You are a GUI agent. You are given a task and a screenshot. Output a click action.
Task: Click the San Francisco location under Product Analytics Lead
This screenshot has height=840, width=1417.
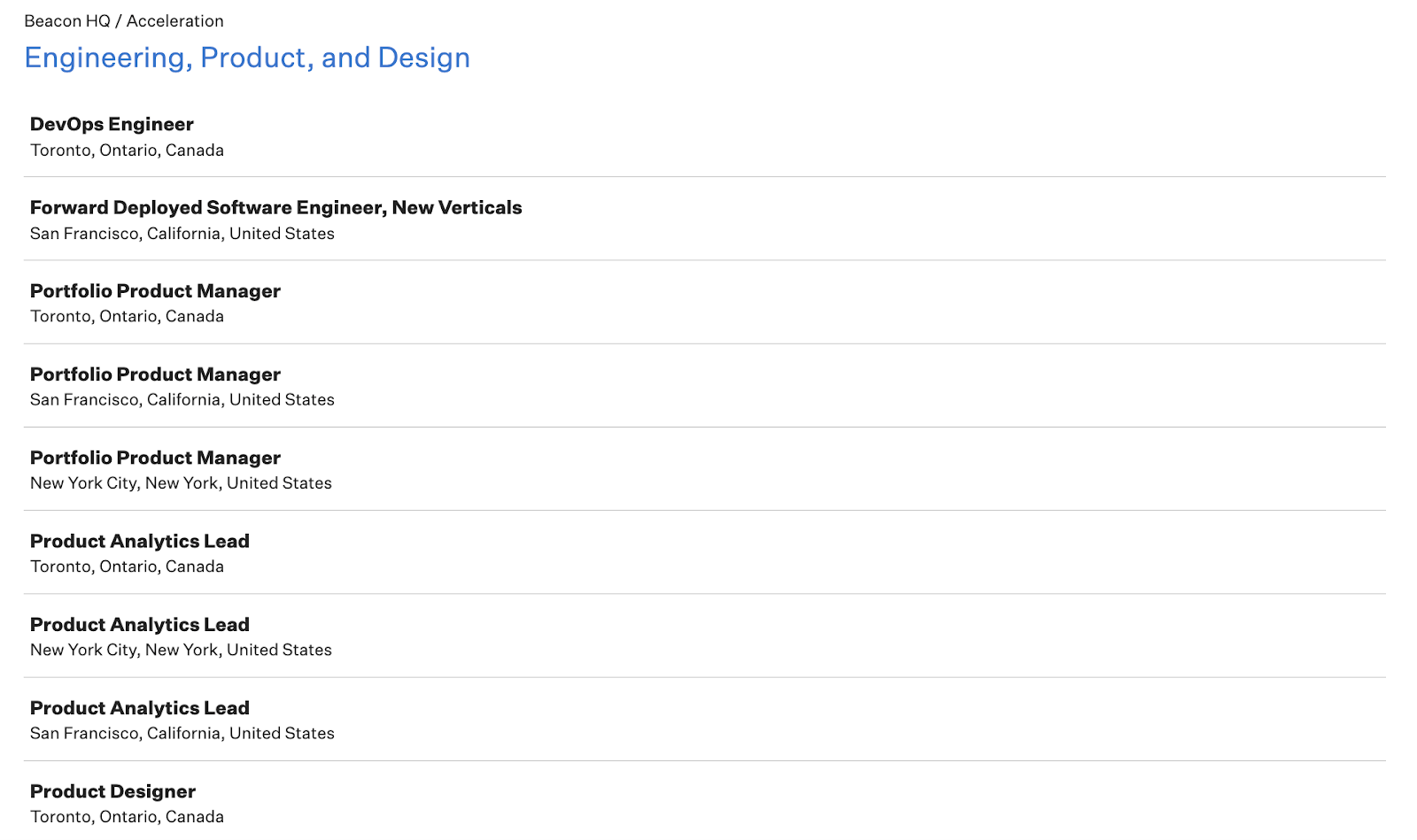point(182,734)
